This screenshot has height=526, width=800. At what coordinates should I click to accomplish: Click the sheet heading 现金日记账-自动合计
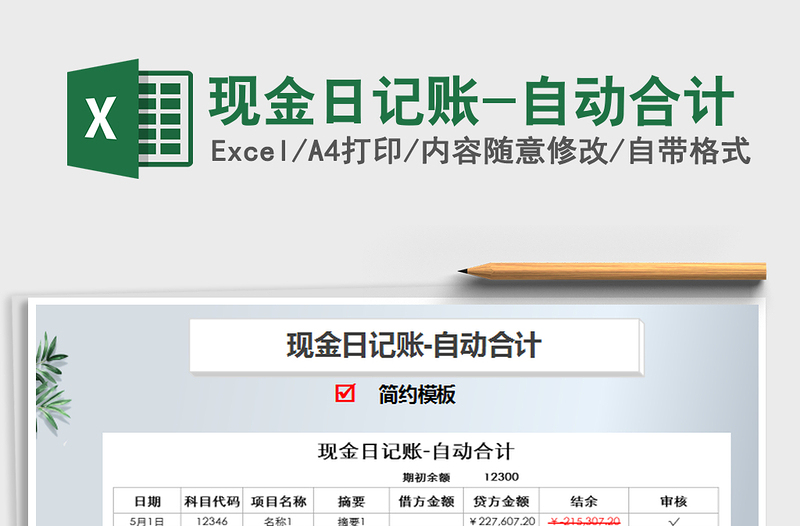click(x=416, y=452)
